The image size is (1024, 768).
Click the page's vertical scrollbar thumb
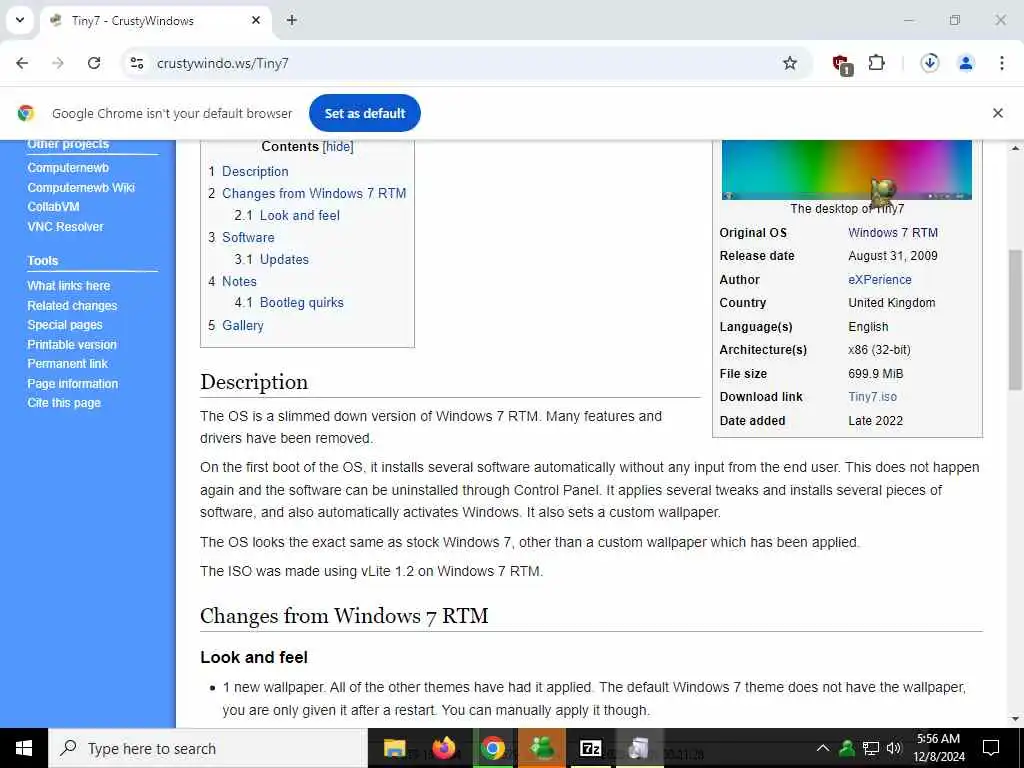(1015, 320)
